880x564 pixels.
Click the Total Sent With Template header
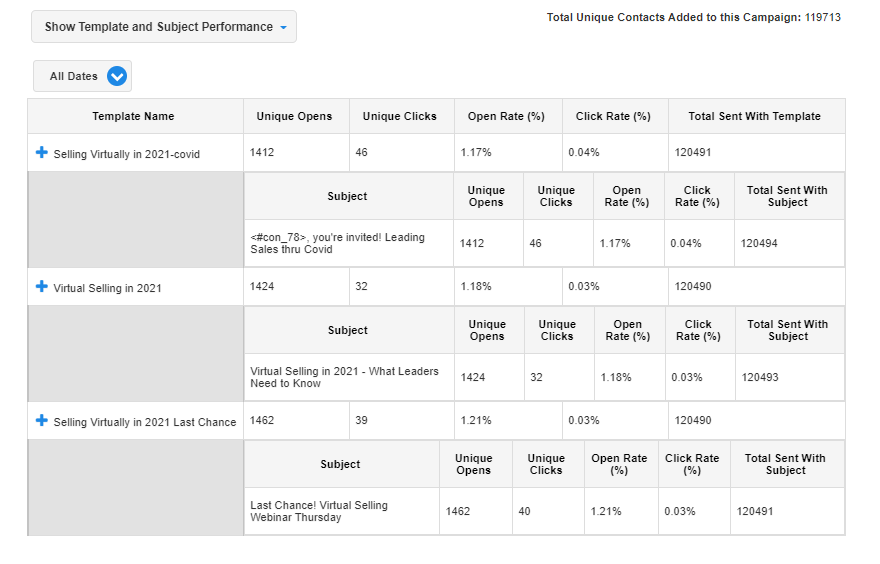click(x=754, y=116)
